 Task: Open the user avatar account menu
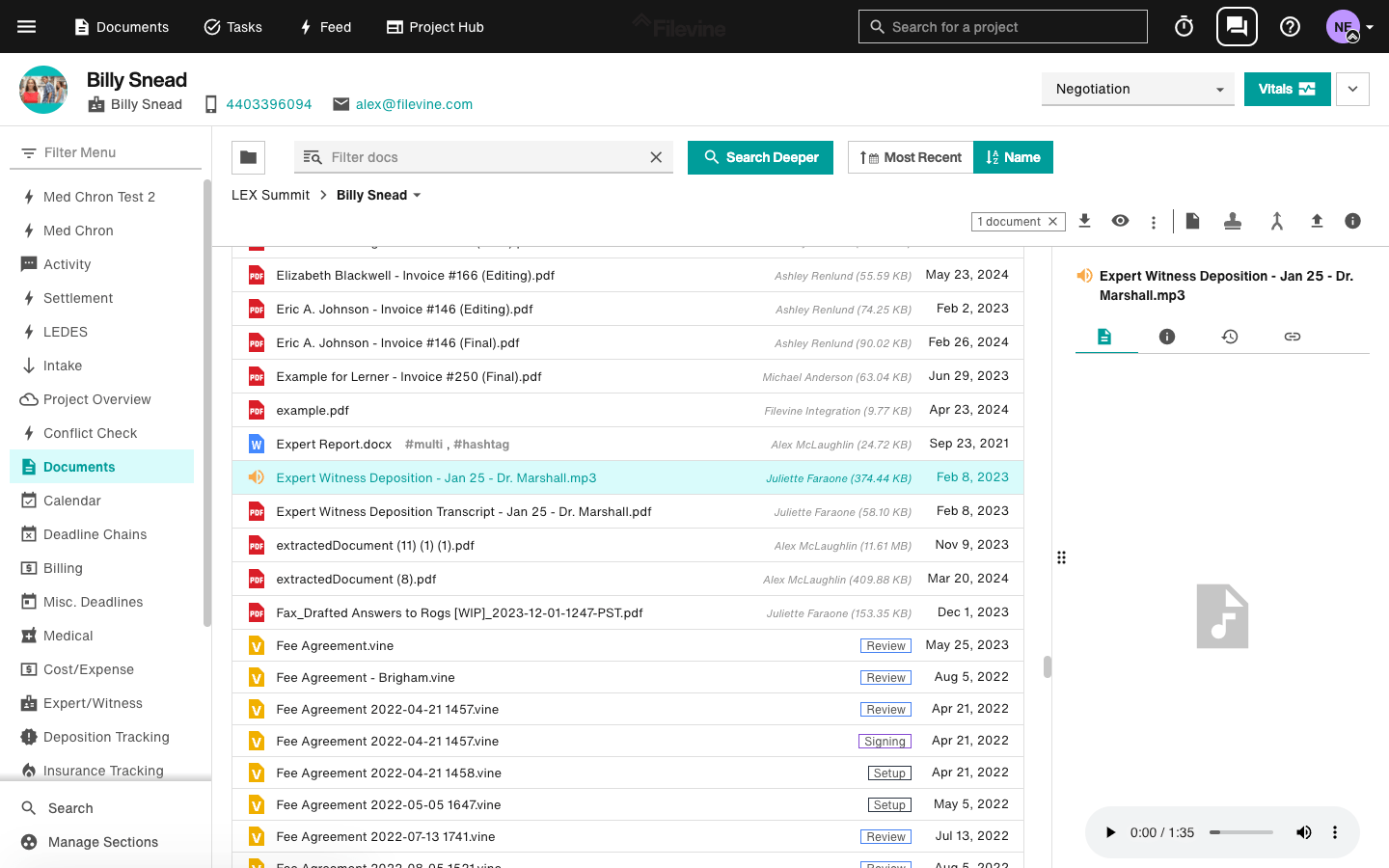[1348, 27]
